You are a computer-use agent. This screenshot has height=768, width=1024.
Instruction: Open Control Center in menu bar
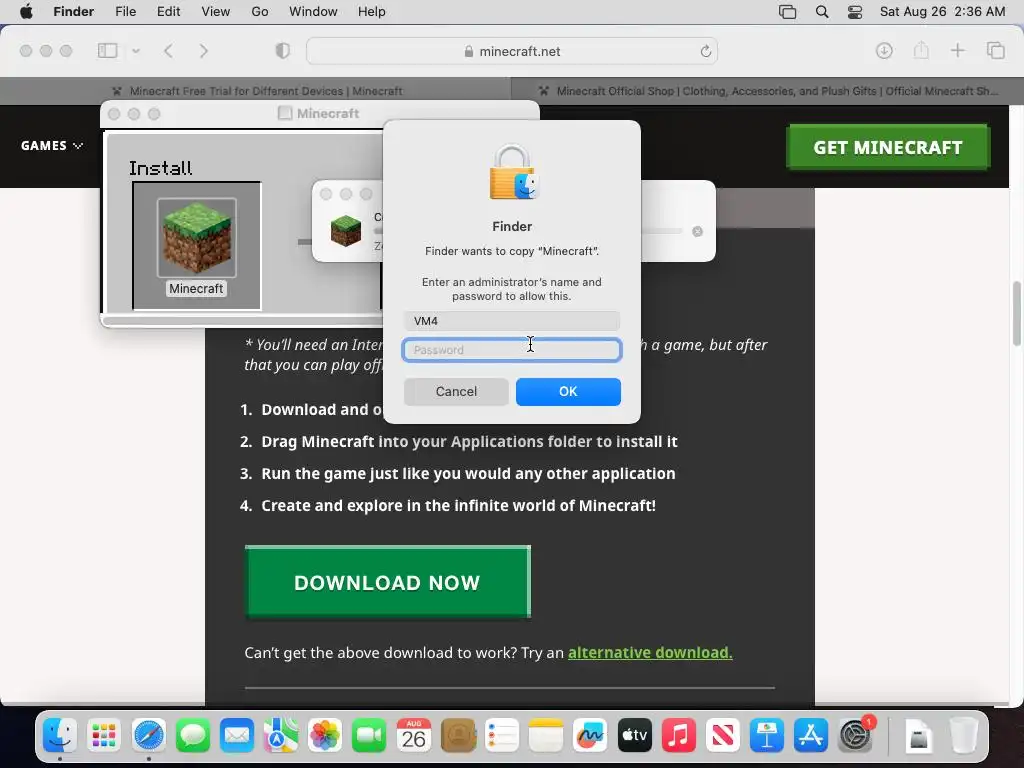tap(855, 12)
